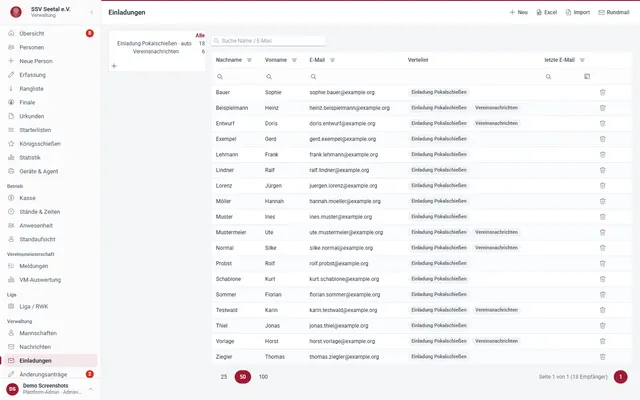
Task: View Statistik page
Action: [50, 158]
